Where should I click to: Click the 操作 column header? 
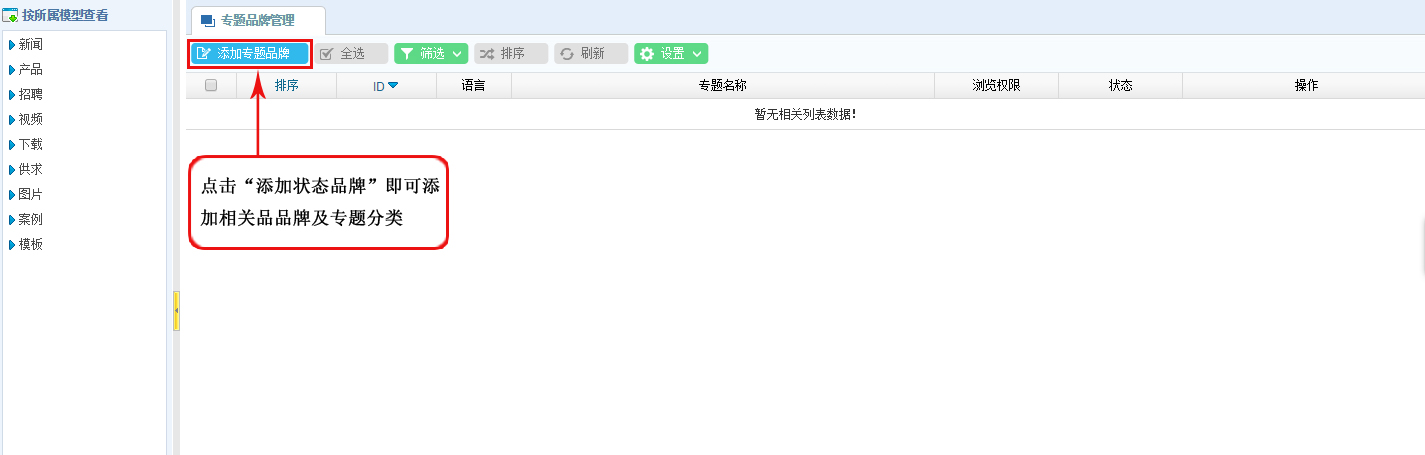[1306, 86]
